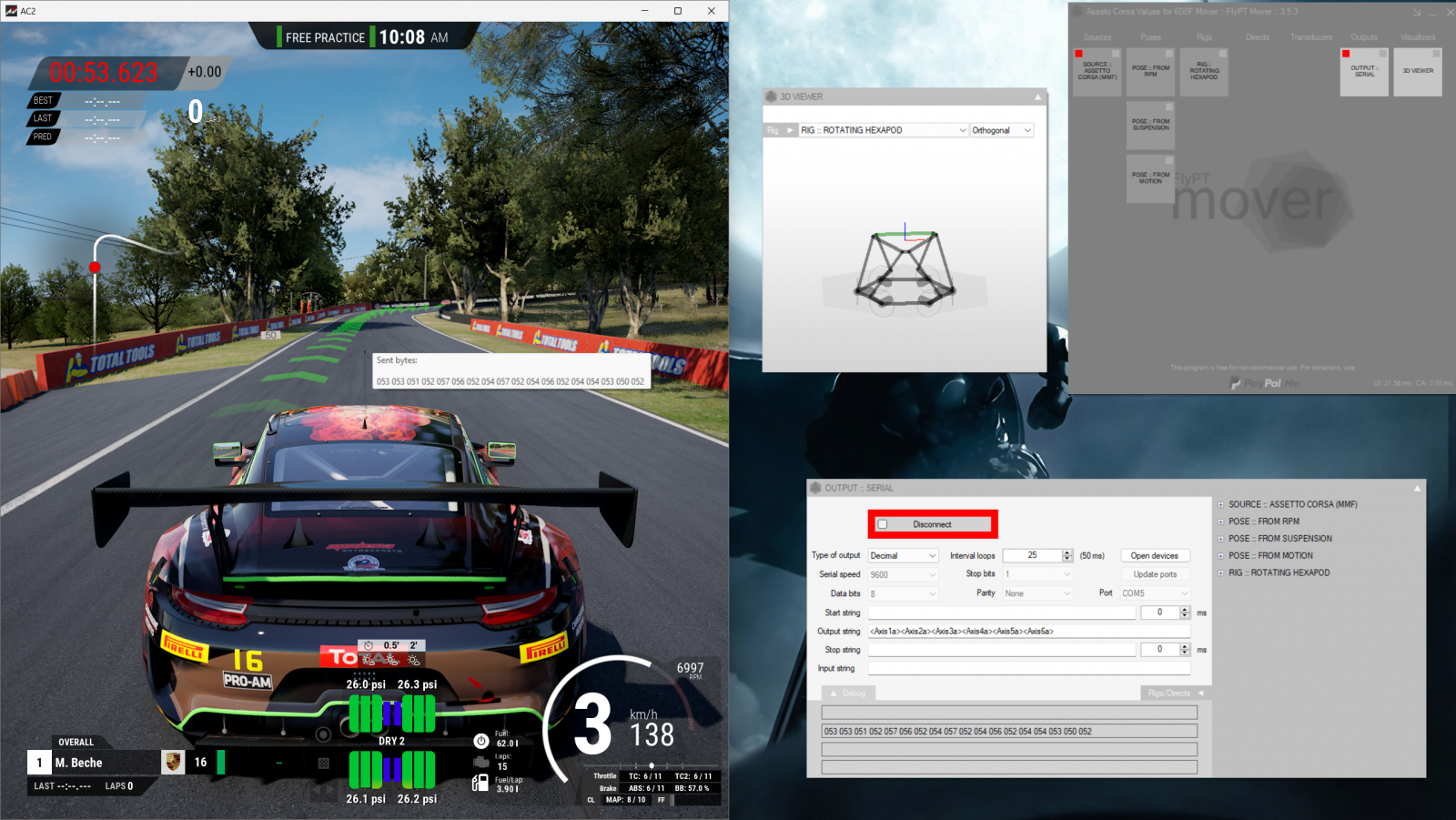Click the Poses column header in FlyPT Mover
This screenshot has width=1456, height=820.
click(x=1150, y=37)
